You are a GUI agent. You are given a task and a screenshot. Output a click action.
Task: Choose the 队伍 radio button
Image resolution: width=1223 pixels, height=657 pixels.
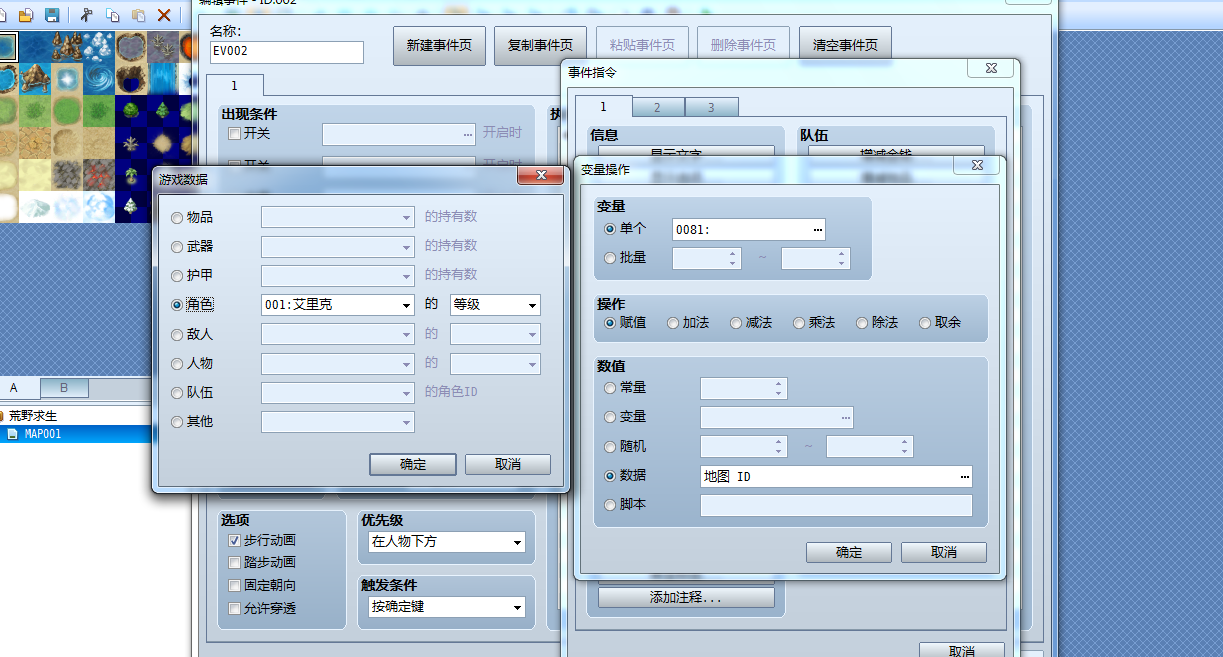[177, 393]
